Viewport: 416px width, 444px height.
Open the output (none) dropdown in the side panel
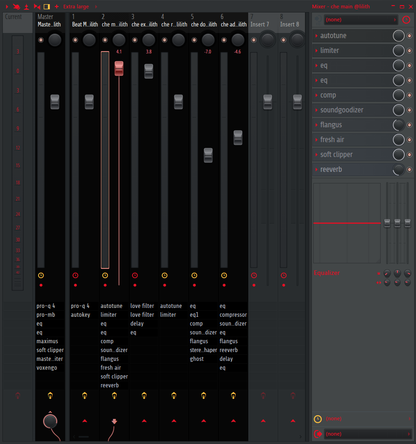pos(368,434)
